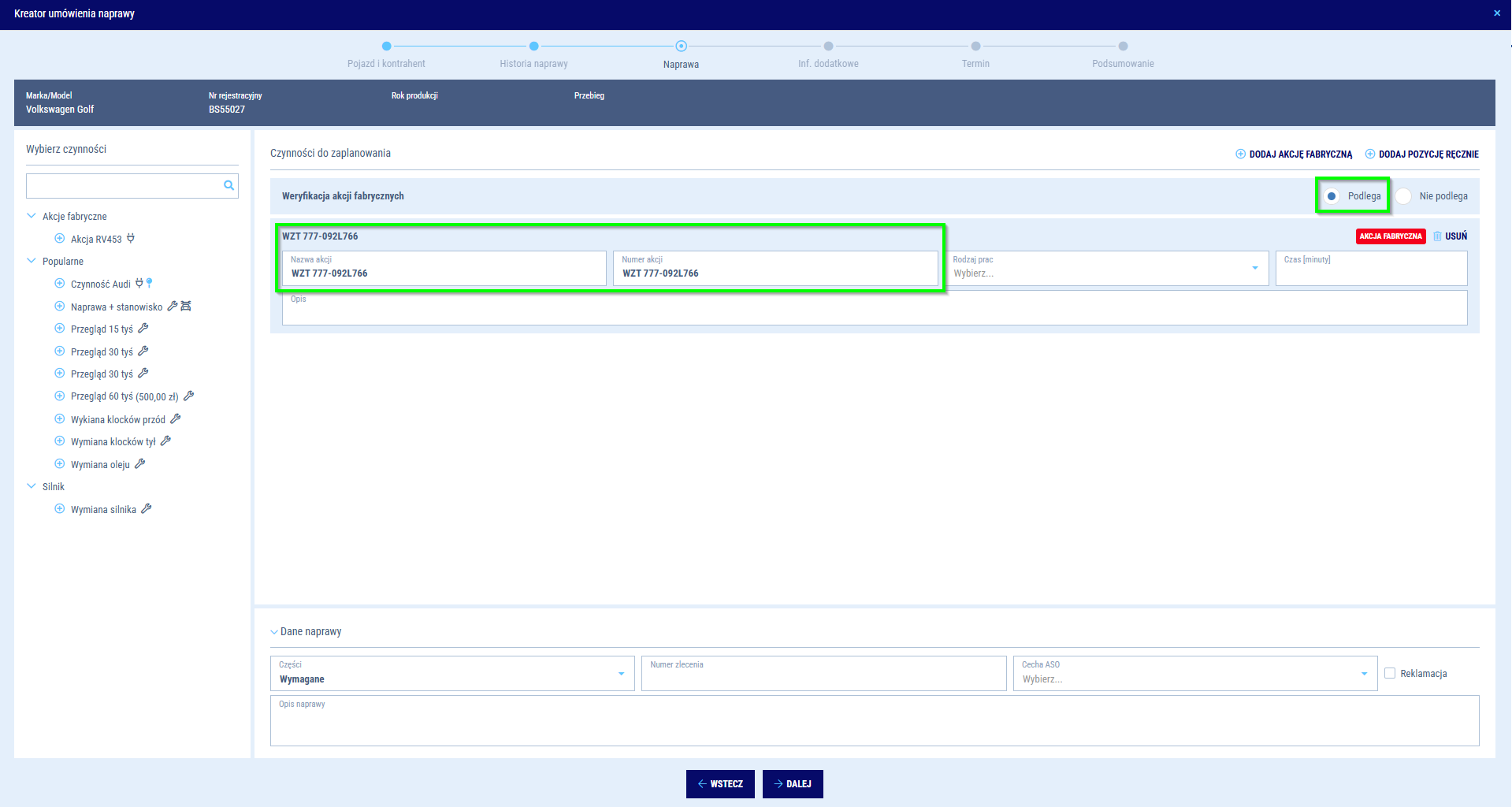This screenshot has height=807, width=1512.
Task: Click the search magnifier icon in activities panel
Action: pyautogui.click(x=228, y=186)
